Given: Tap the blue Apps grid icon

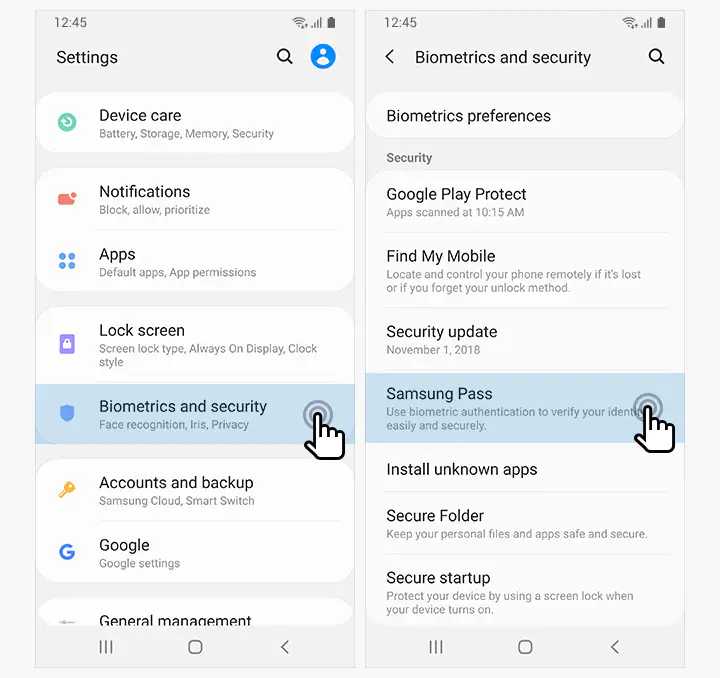Looking at the screenshot, I should (67, 261).
